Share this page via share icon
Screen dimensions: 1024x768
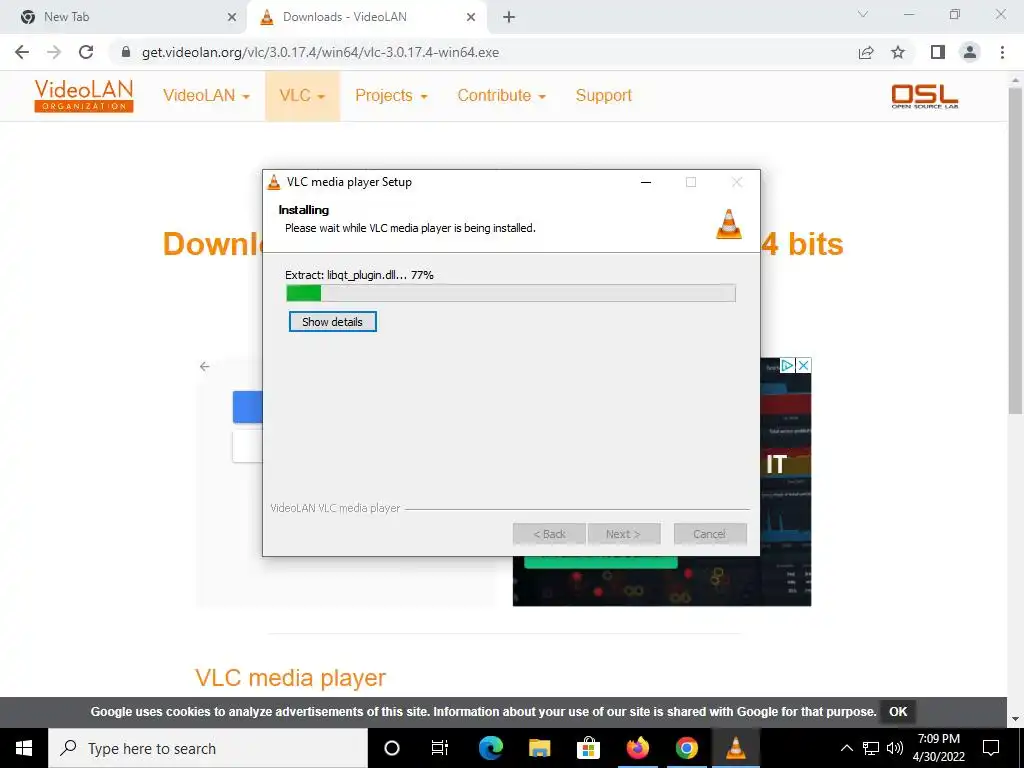click(866, 52)
